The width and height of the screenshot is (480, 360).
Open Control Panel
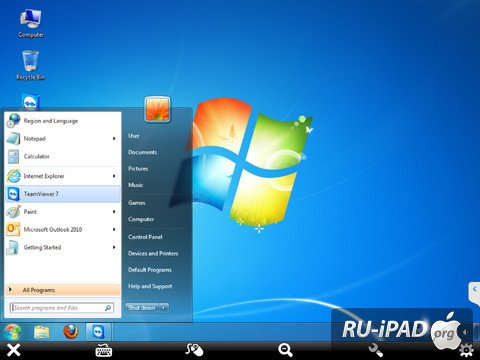(x=145, y=237)
